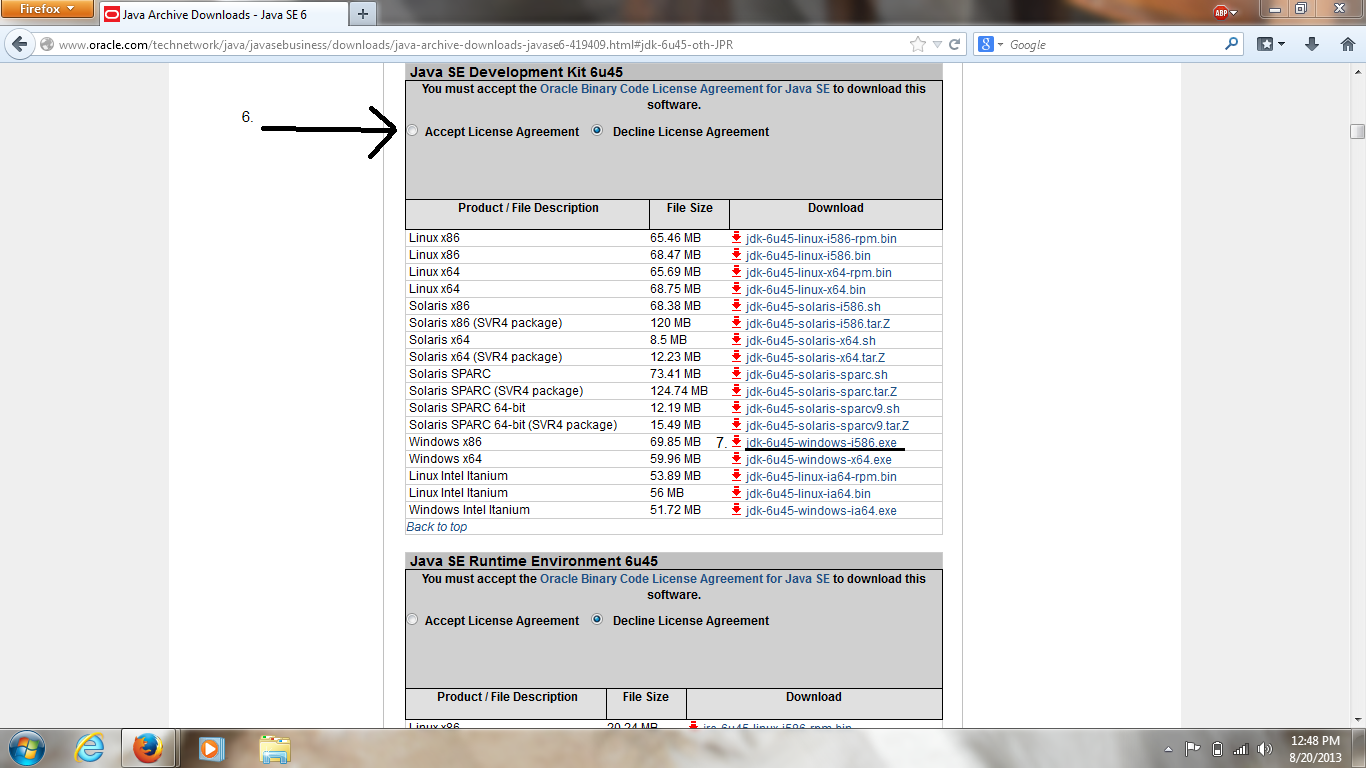Download jdk-6u45-solaris-x64.sh
The width and height of the screenshot is (1366, 768).
[x=811, y=341]
